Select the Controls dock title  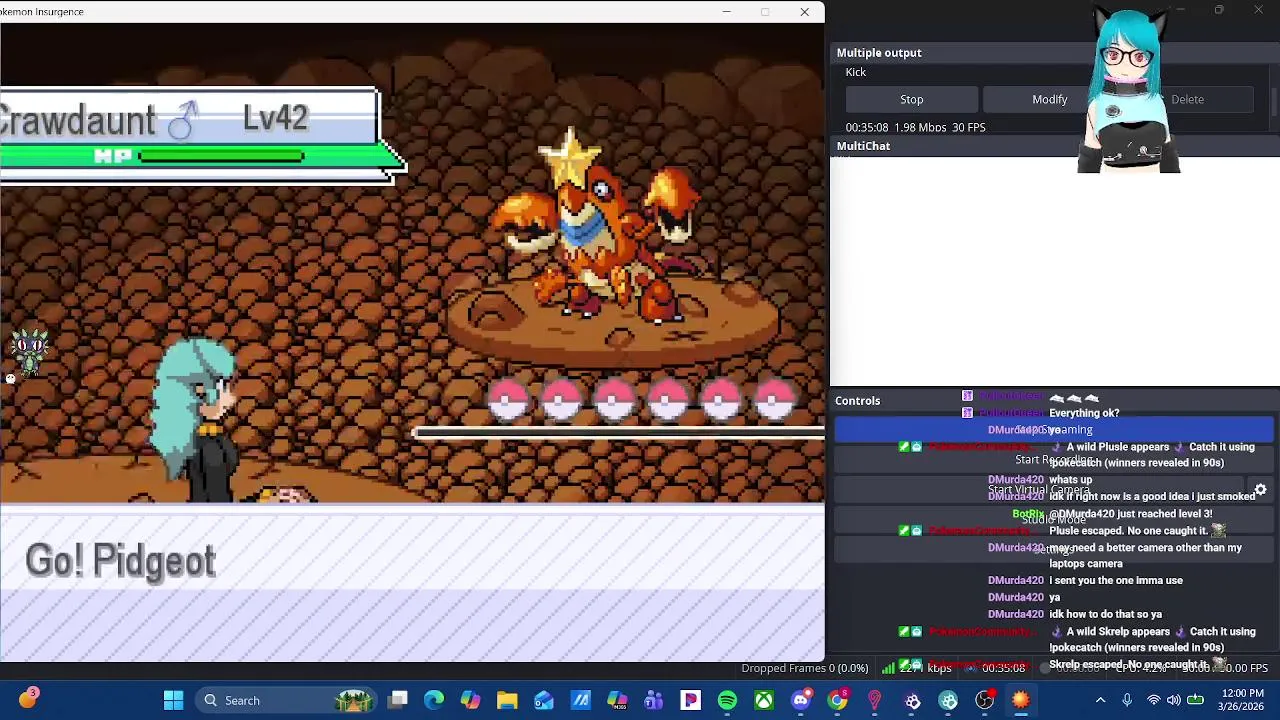point(858,401)
